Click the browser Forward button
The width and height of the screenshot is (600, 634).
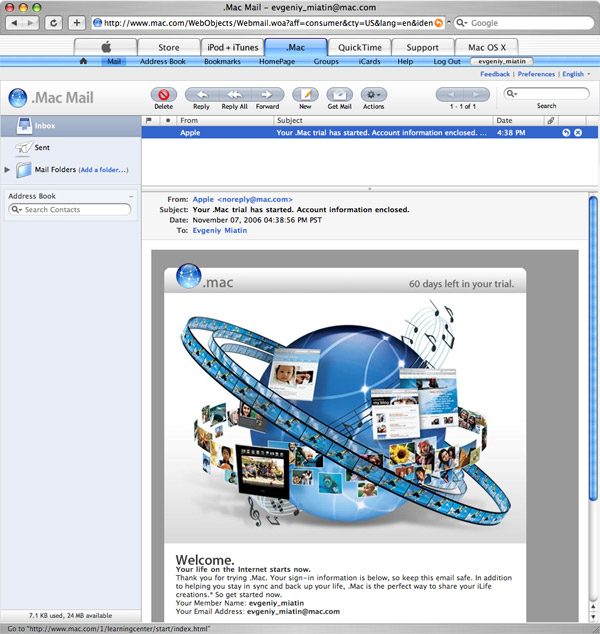31,23
